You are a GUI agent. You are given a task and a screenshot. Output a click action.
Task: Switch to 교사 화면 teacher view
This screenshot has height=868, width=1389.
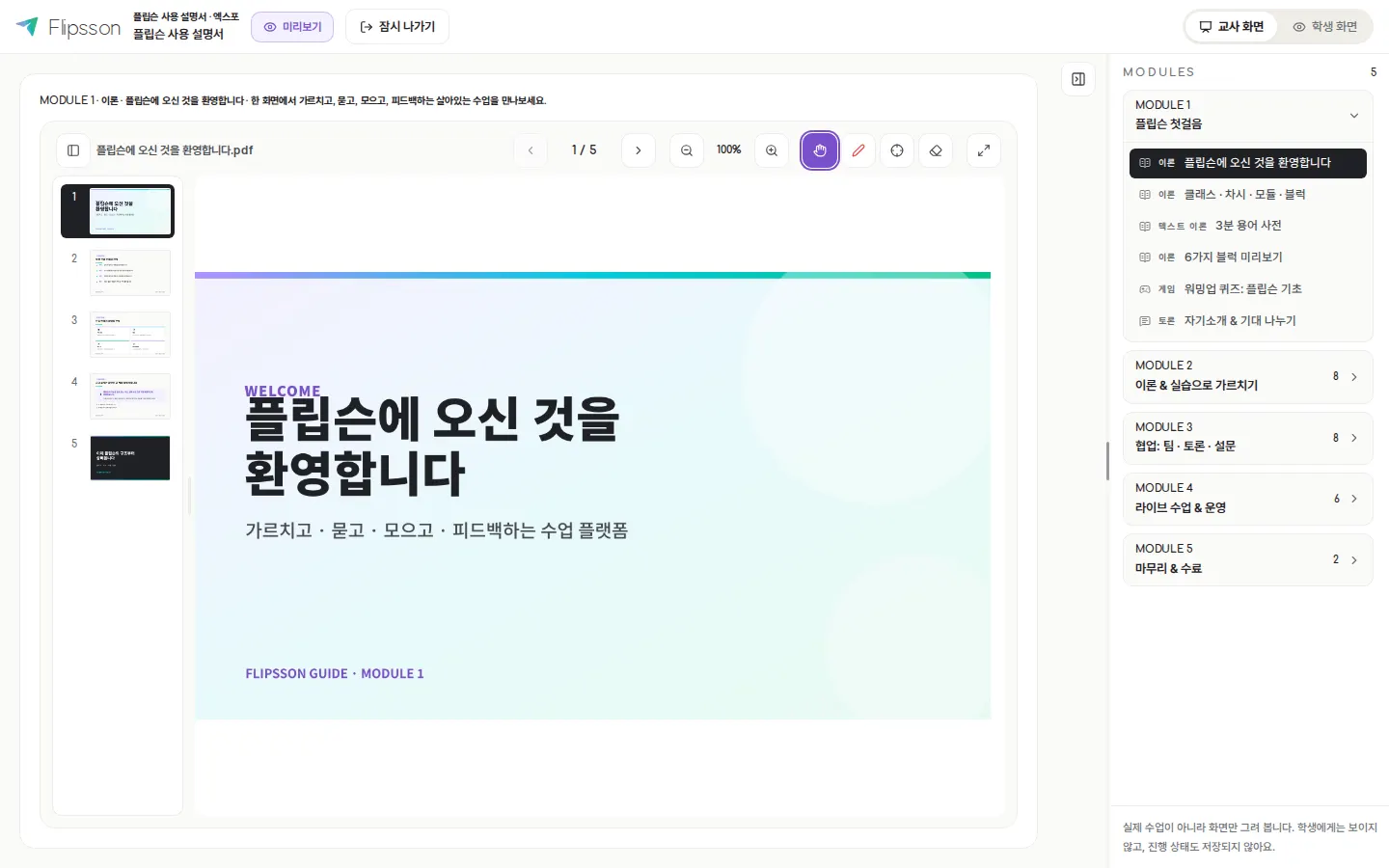[1232, 27]
